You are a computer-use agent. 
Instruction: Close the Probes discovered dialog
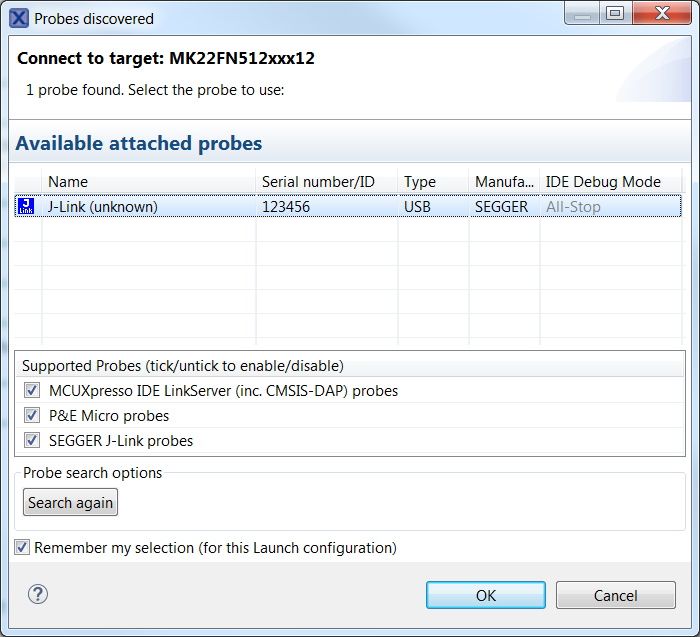coord(662,13)
